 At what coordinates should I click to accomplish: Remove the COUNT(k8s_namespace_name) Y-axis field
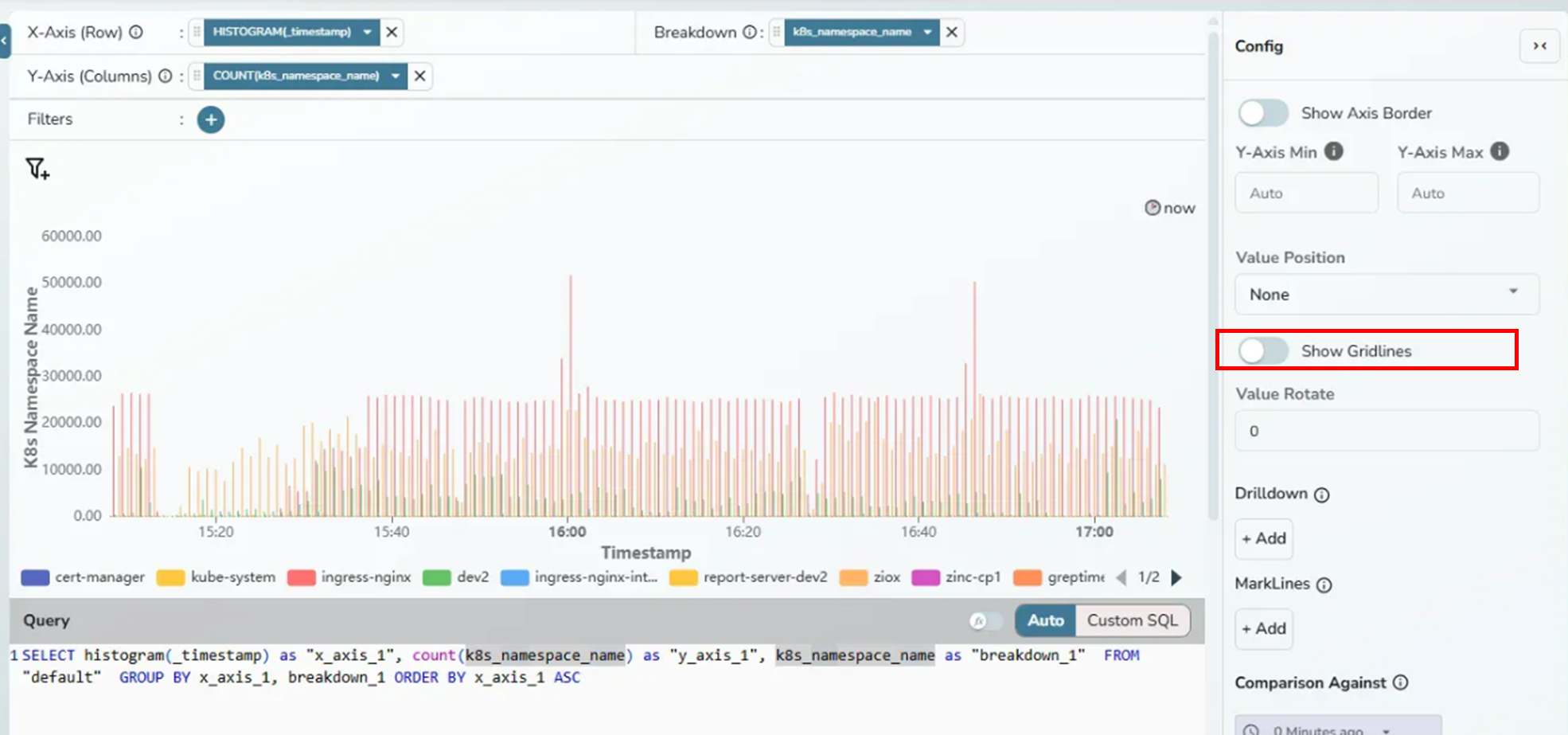point(419,76)
